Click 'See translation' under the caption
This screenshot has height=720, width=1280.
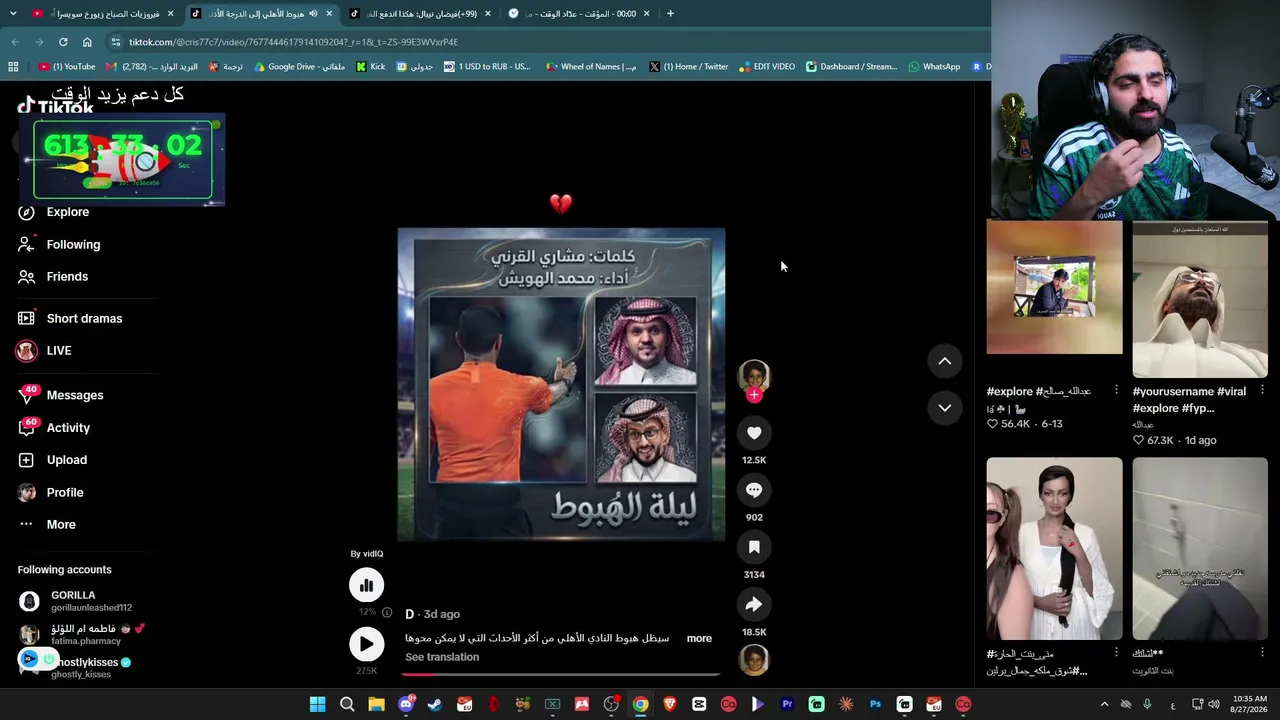click(x=442, y=657)
